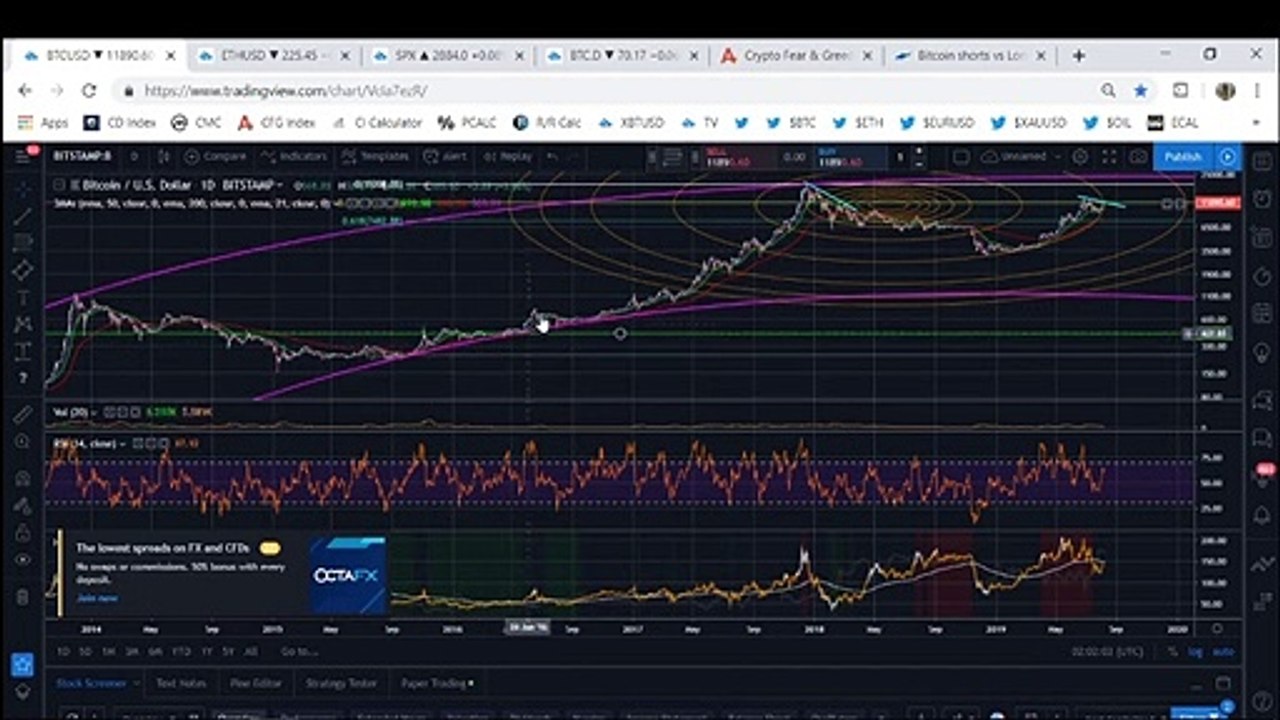This screenshot has height=720, width=1280.
Task: Open the Pine Editor panel tab
Action: point(256,684)
